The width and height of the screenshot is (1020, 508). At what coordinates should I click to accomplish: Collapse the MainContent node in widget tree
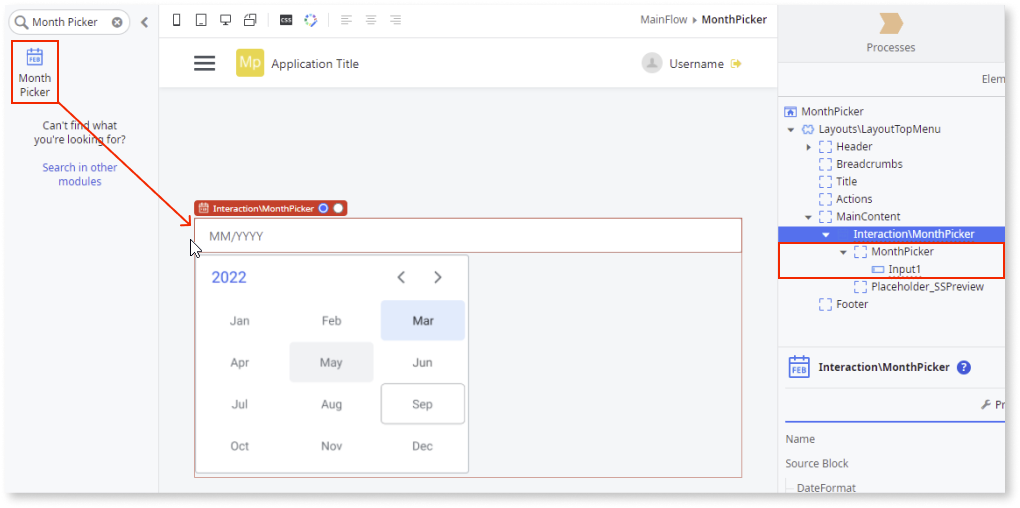(x=809, y=217)
